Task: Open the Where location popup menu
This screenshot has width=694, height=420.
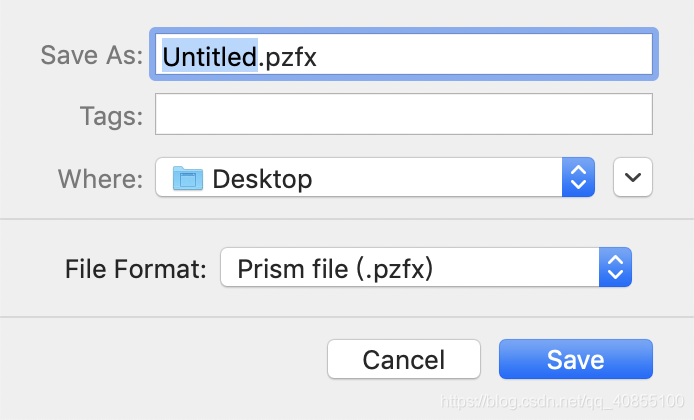Action: [x=375, y=177]
